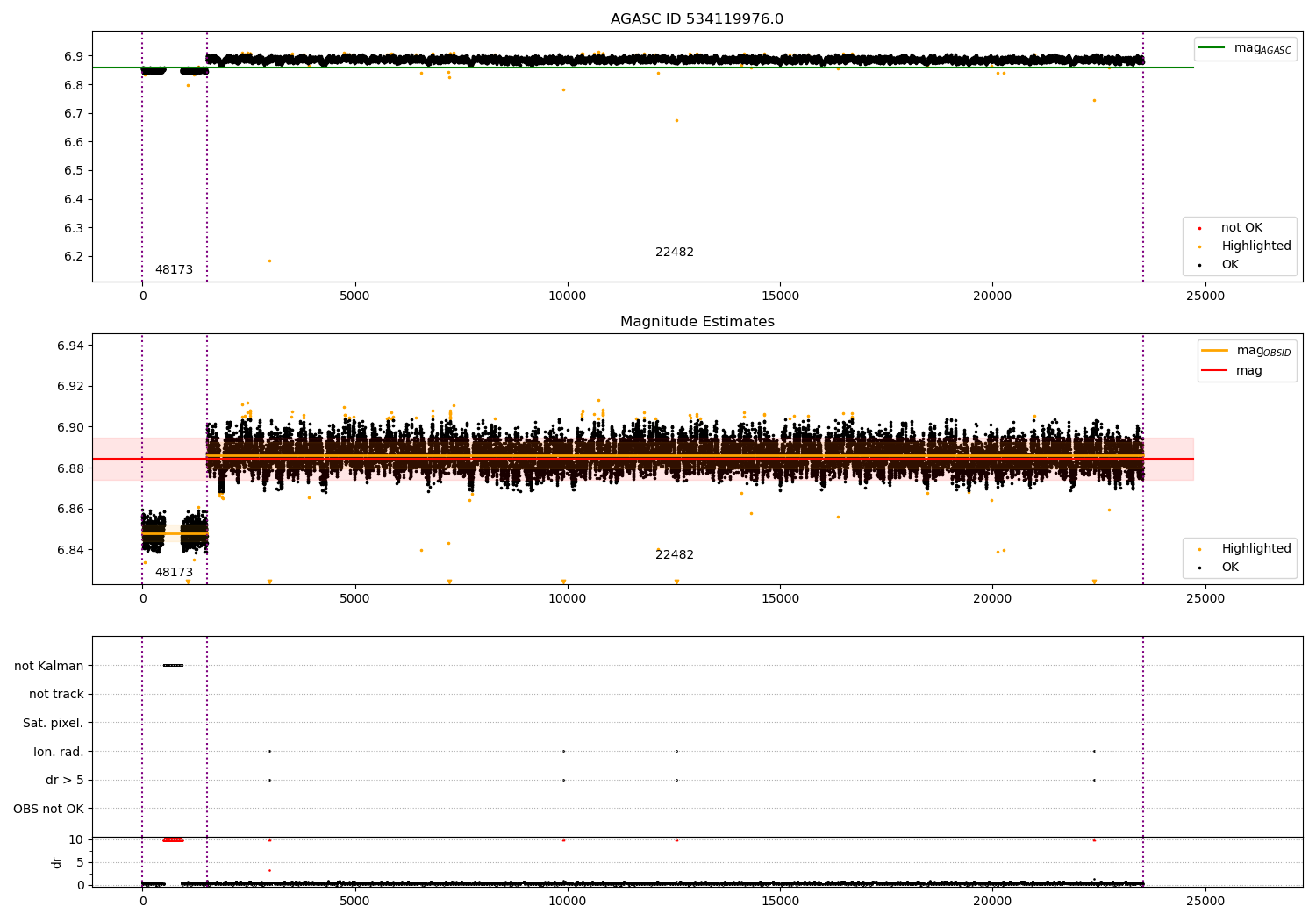The width and height of the screenshot is (1316, 921).
Task: Click the 6.84 y-axis tick label
Action: tap(70, 550)
